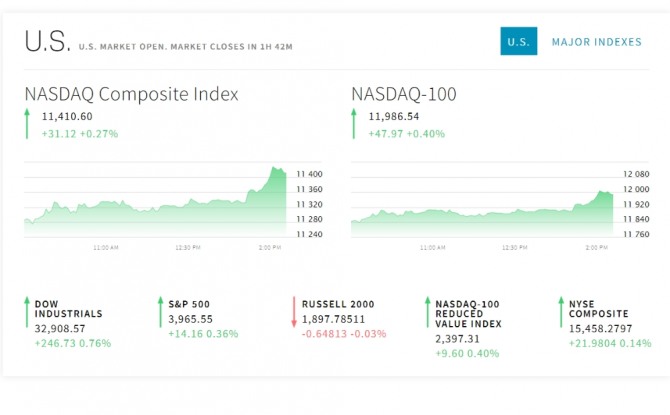Click the NYSE Composite up arrow icon
Viewport: 670px width, 415px height.
(x=561, y=318)
